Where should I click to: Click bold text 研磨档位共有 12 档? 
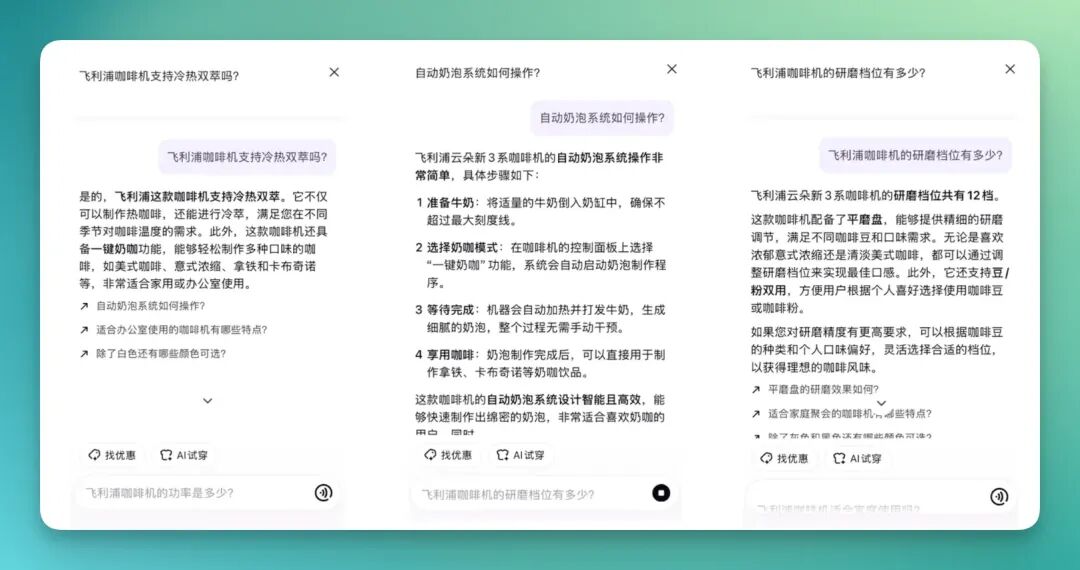pyautogui.click(x=944, y=196)
